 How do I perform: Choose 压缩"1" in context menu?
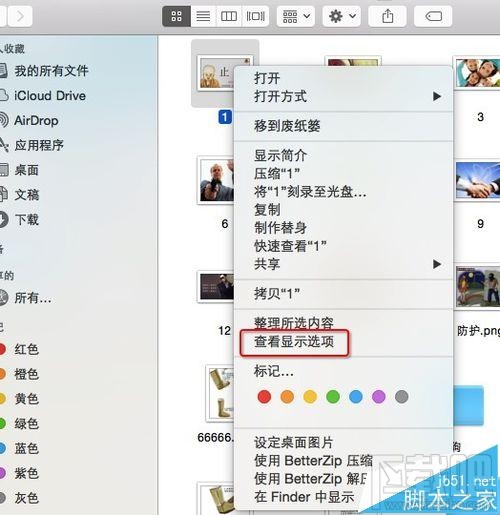[343, 174]
